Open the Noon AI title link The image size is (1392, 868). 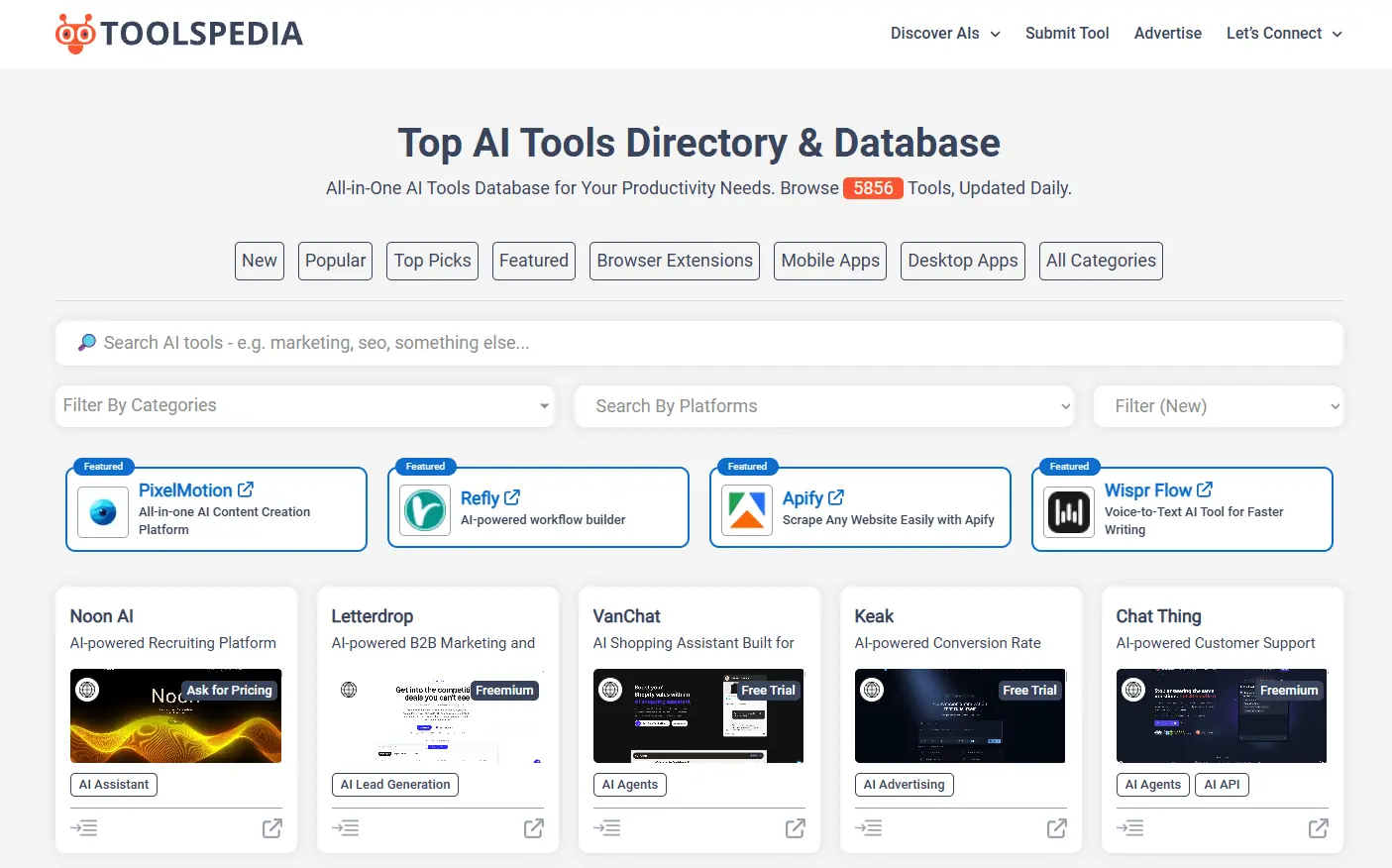pos(102,616)
